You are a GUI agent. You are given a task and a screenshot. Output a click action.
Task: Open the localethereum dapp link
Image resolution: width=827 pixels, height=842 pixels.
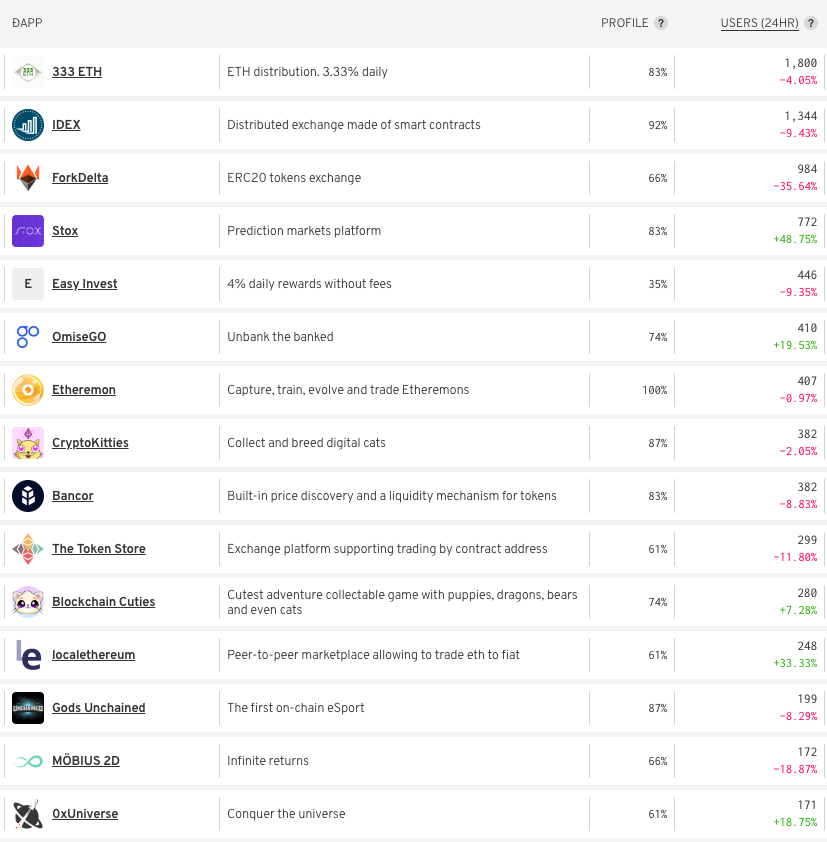coord(93,655)
